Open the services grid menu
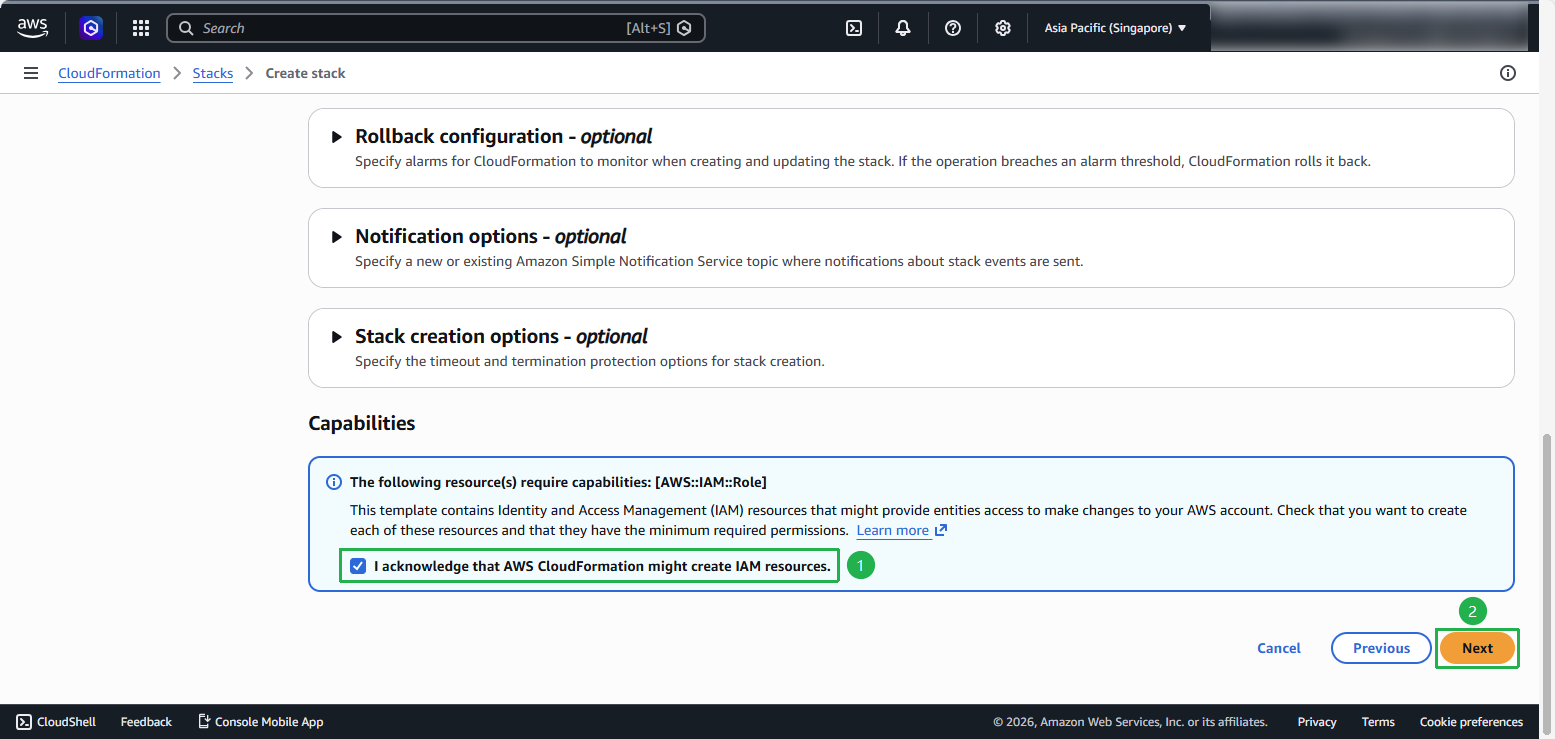 [x=141, y=28]
